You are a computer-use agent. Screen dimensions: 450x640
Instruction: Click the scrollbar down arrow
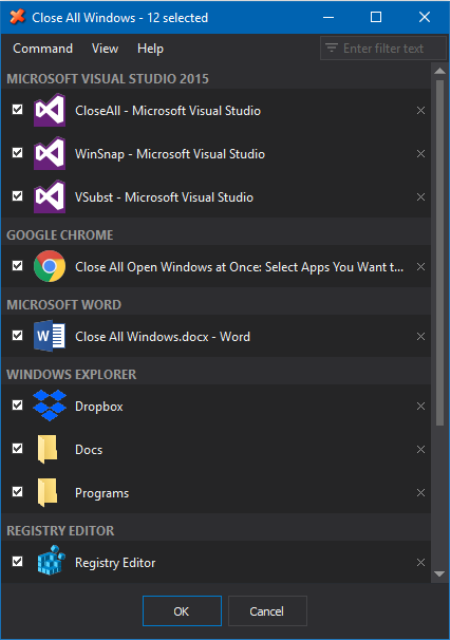[x=440, y=574]
